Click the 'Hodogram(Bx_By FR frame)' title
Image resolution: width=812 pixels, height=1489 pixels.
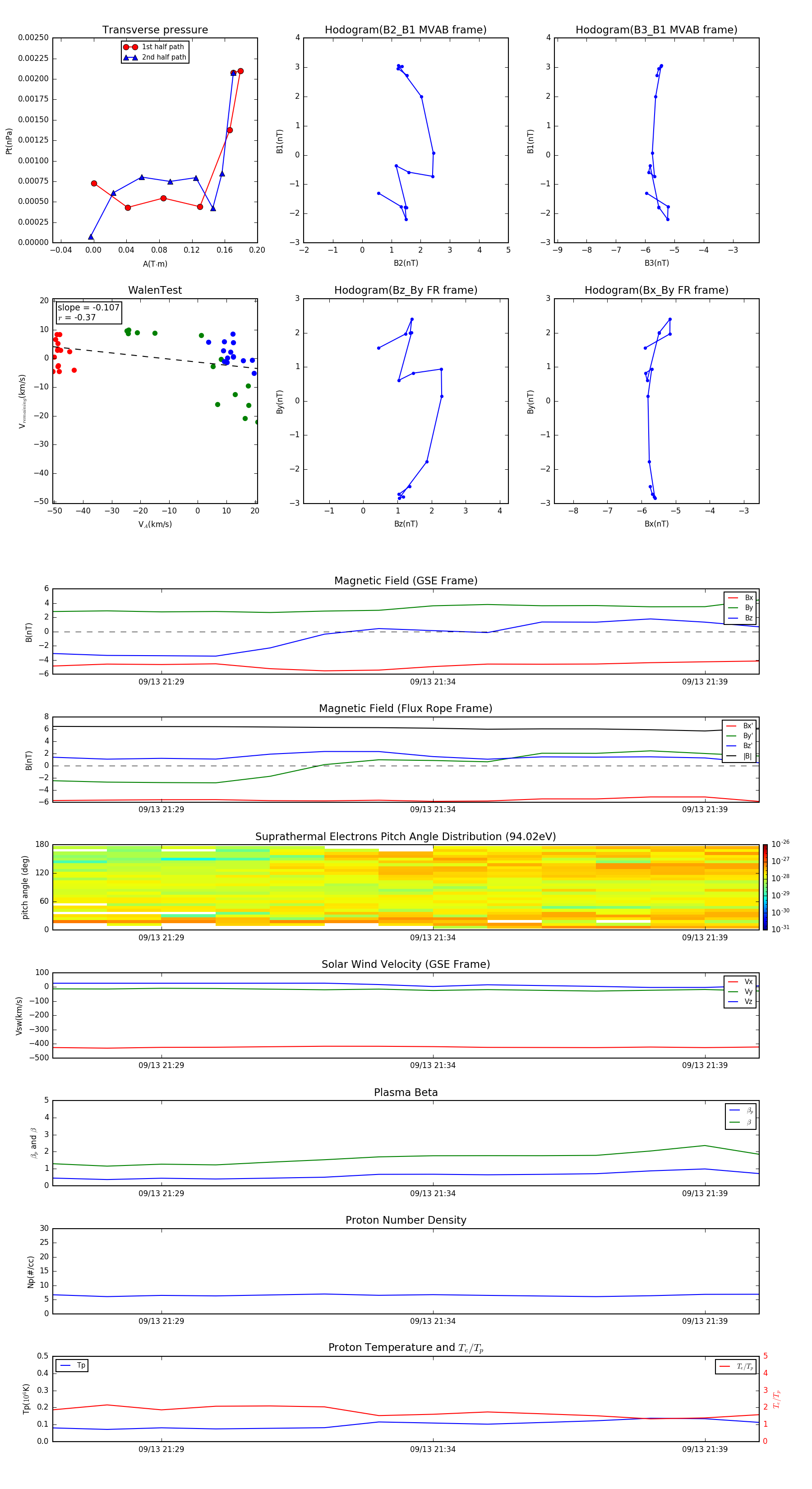click(x=656, y=290)
